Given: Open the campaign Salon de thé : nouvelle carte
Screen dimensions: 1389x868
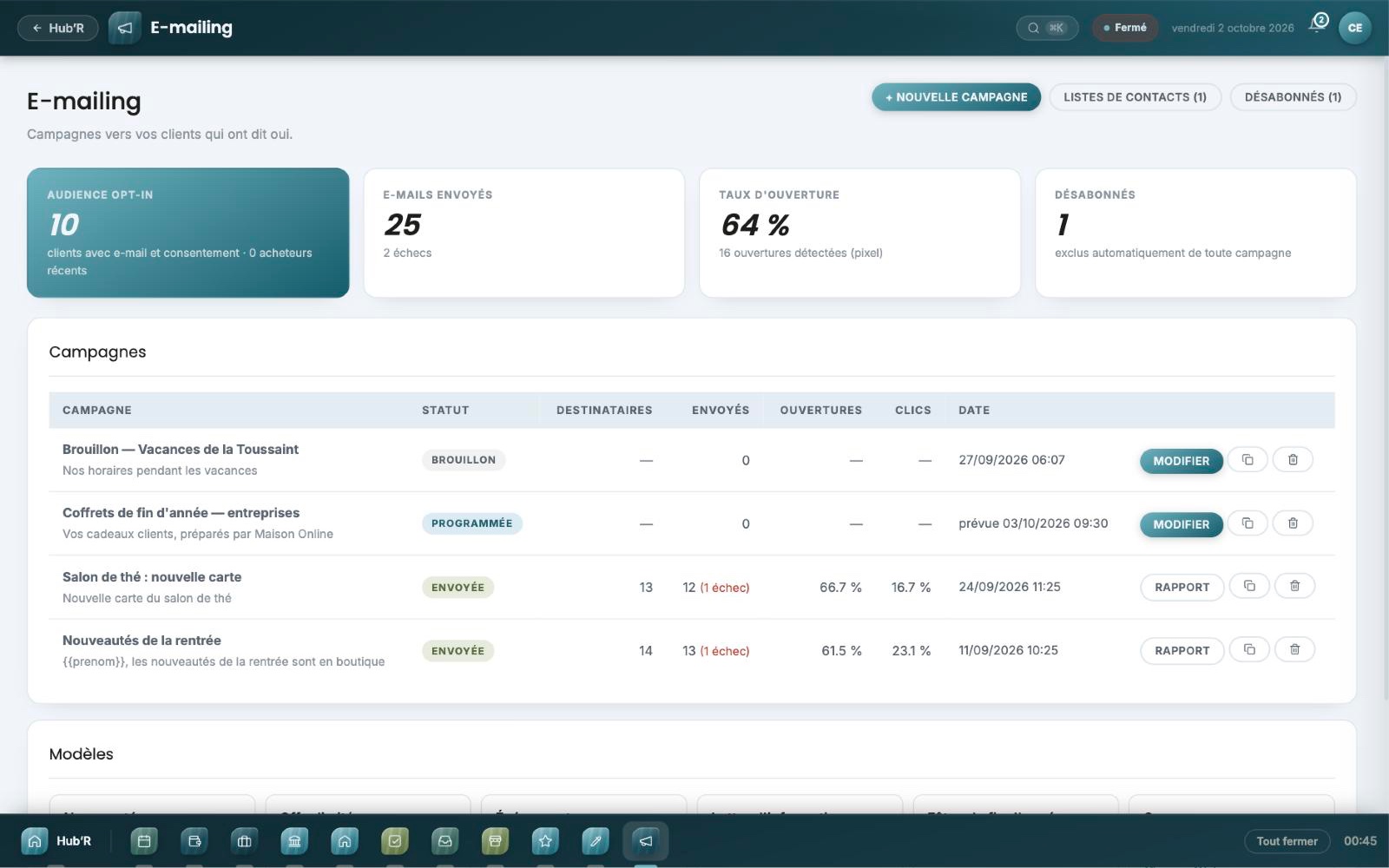Looking at the screenshot, I should pyautogui.click(x=152, y=577).
